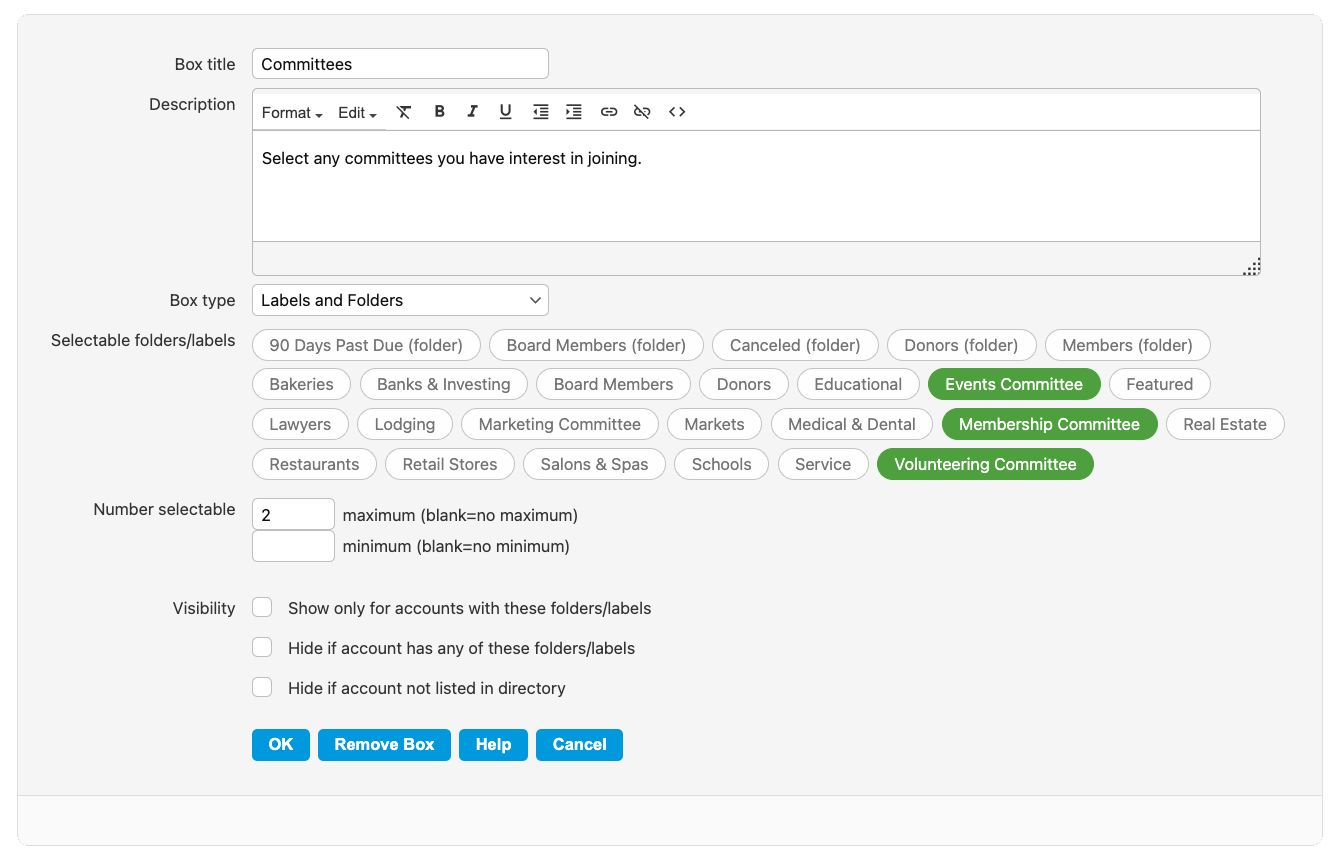The image size is (1341, 856).
Task: Open the source code view icon
Action: coord(677,112)
